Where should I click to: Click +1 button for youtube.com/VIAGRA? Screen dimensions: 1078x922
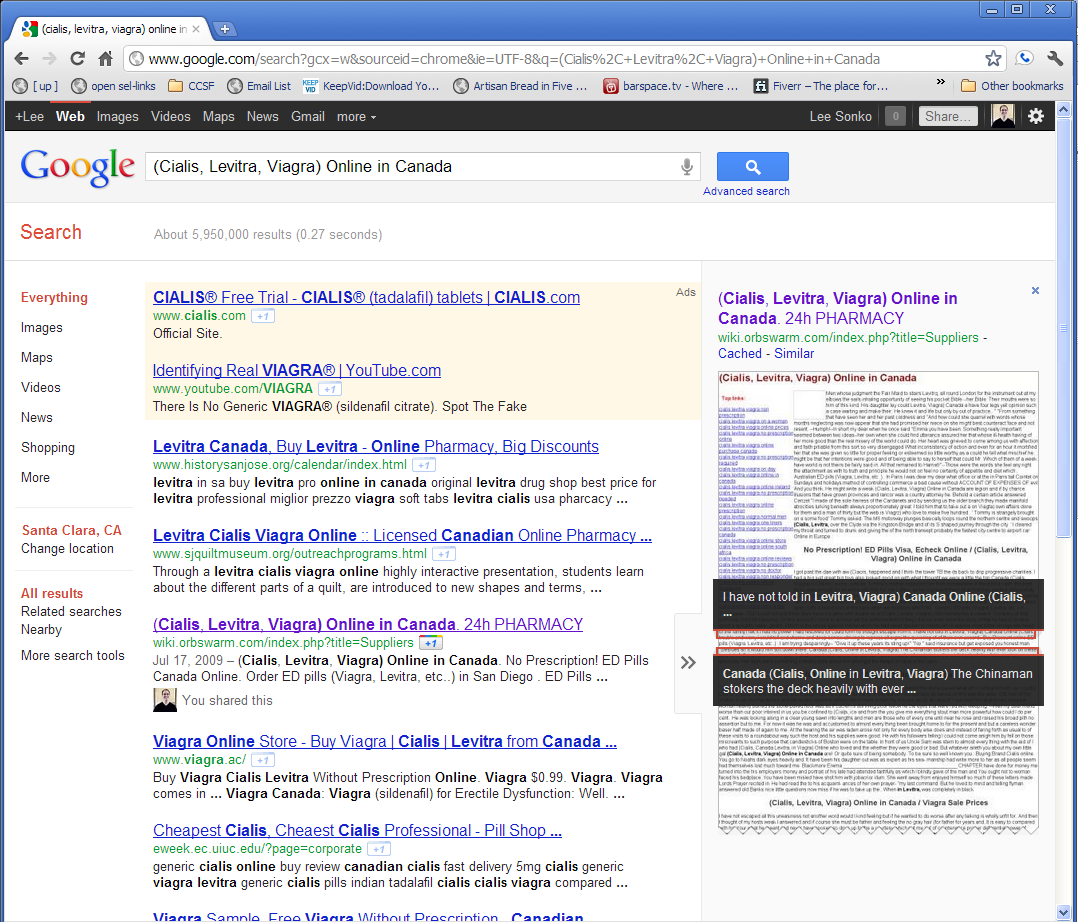click(x=330, y=389)
